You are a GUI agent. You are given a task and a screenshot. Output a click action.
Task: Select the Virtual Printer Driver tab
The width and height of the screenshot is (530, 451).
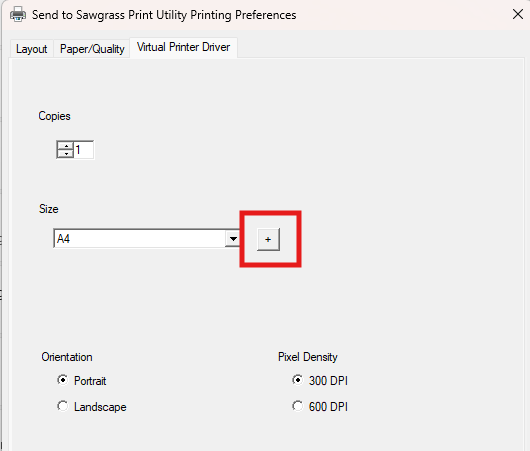(x=184, y=47)
